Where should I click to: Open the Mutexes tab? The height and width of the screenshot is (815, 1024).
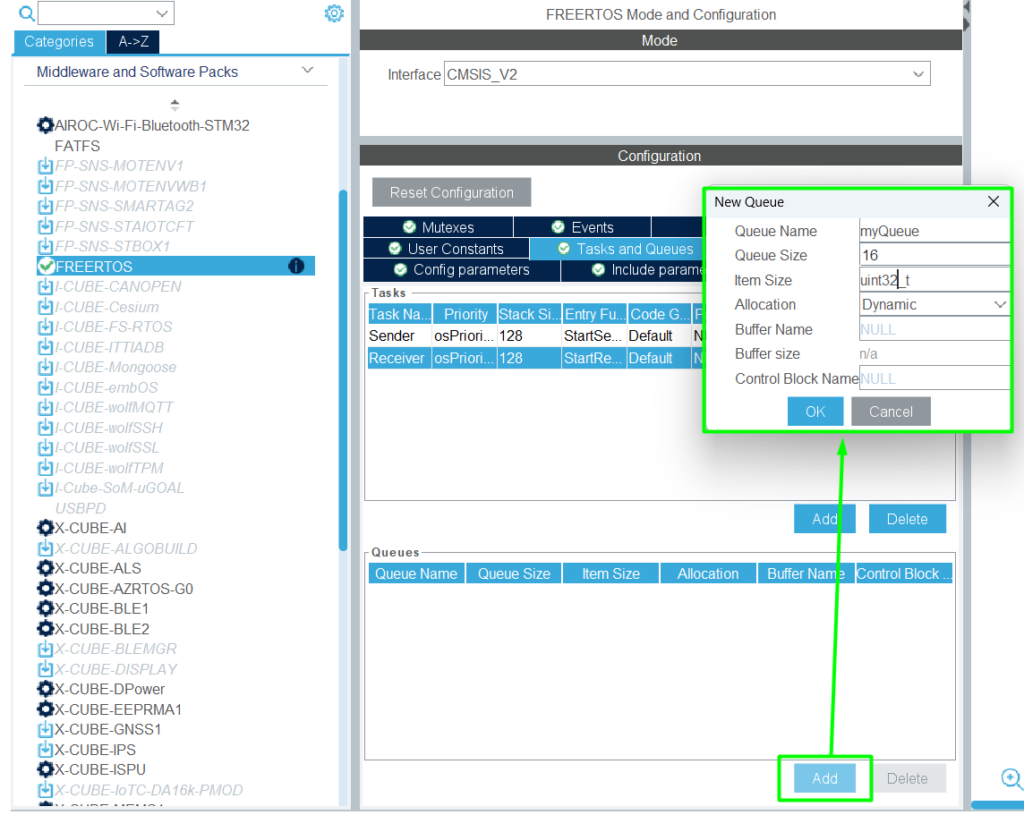[x=438, y=228]
